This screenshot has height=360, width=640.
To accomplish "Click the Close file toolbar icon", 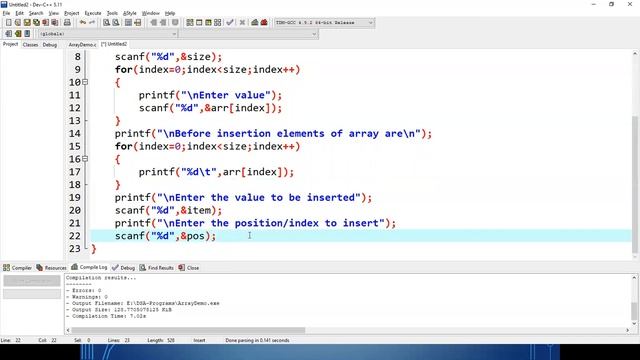I will point(45,22).
